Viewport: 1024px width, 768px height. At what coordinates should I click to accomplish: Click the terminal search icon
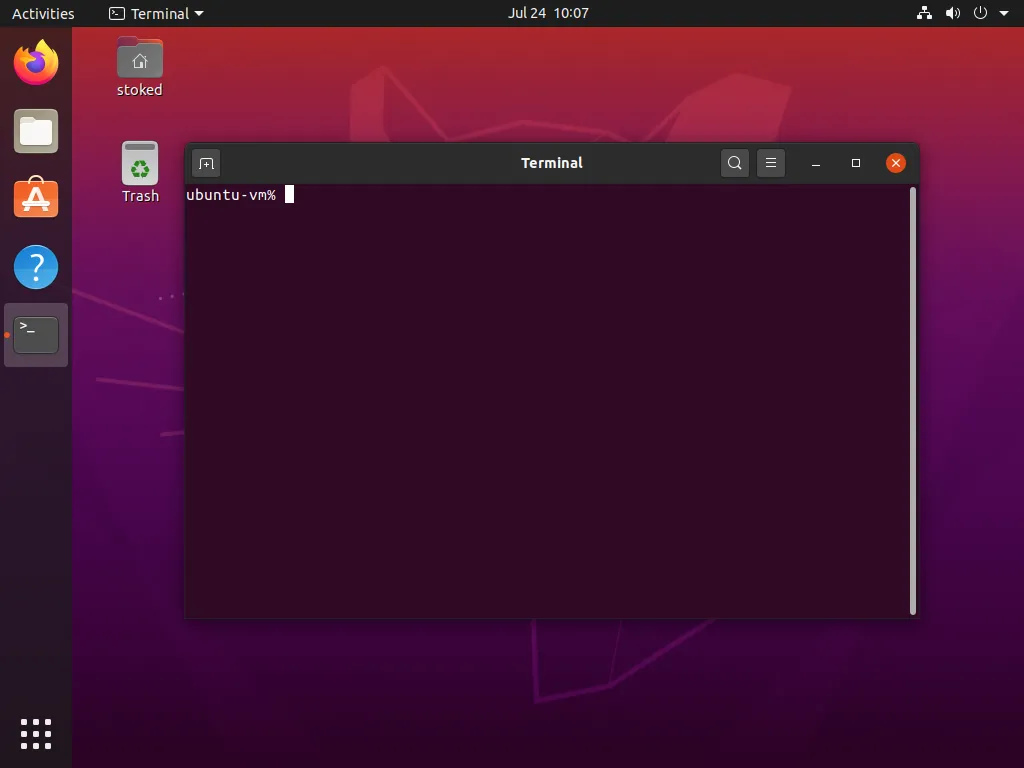[x=735, y=163]
